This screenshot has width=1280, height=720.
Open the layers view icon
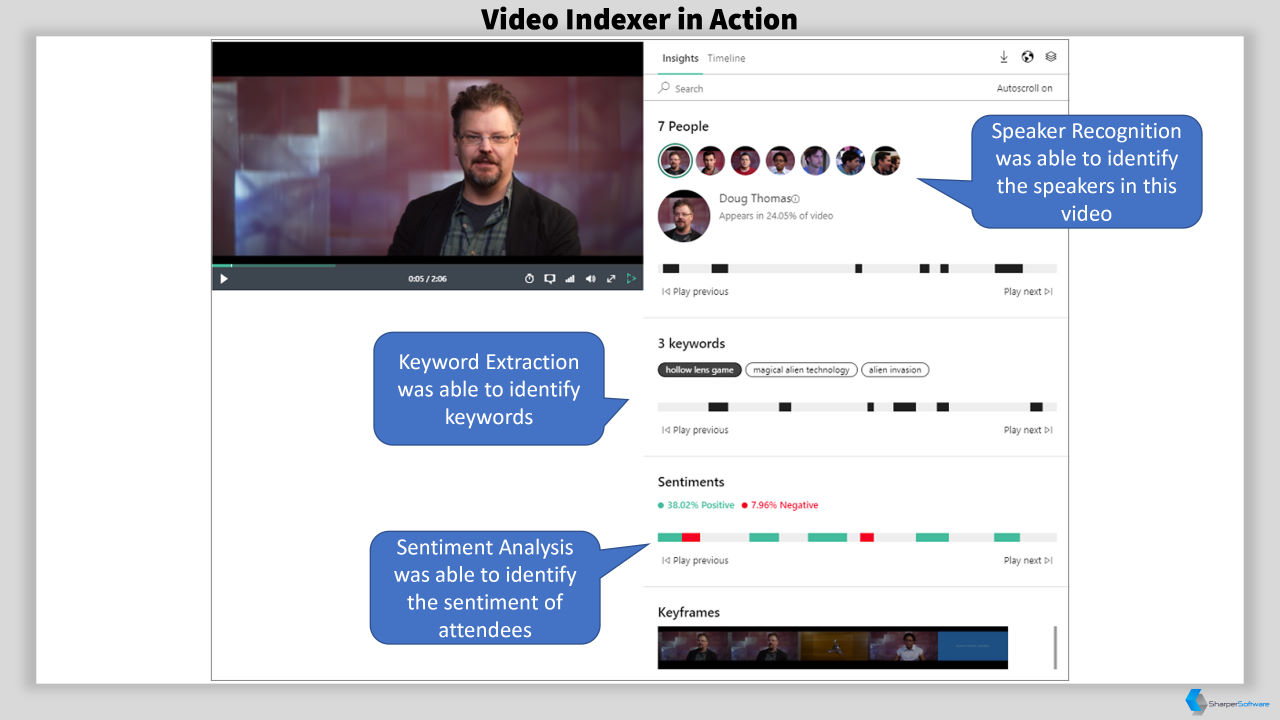pyautogui.click(x=1051, y=57)
